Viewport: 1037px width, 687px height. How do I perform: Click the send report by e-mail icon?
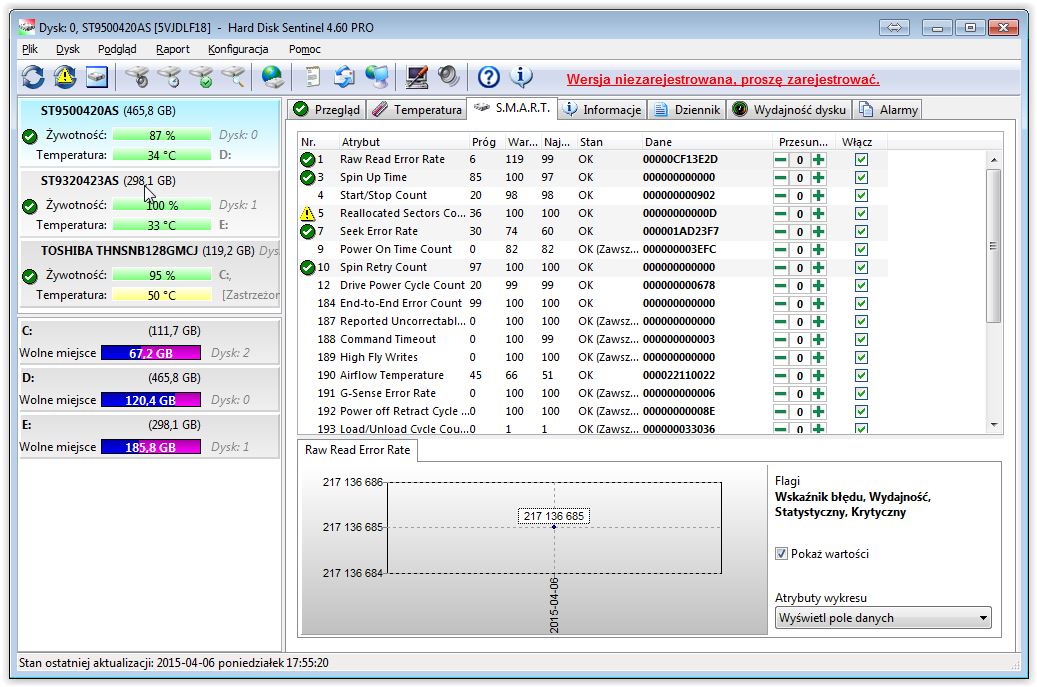click(x=344, y=77)
